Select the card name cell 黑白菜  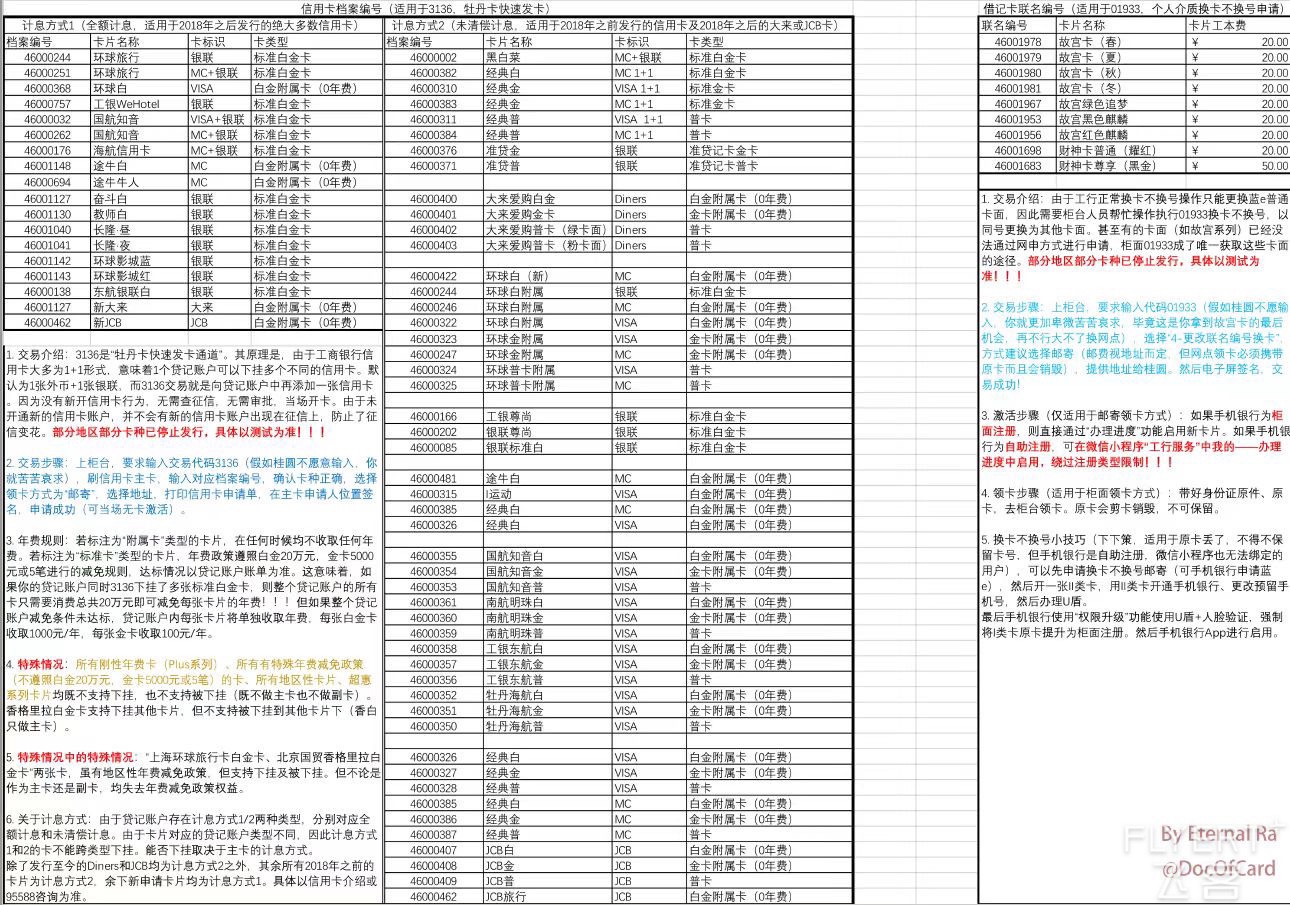(547, 58)
